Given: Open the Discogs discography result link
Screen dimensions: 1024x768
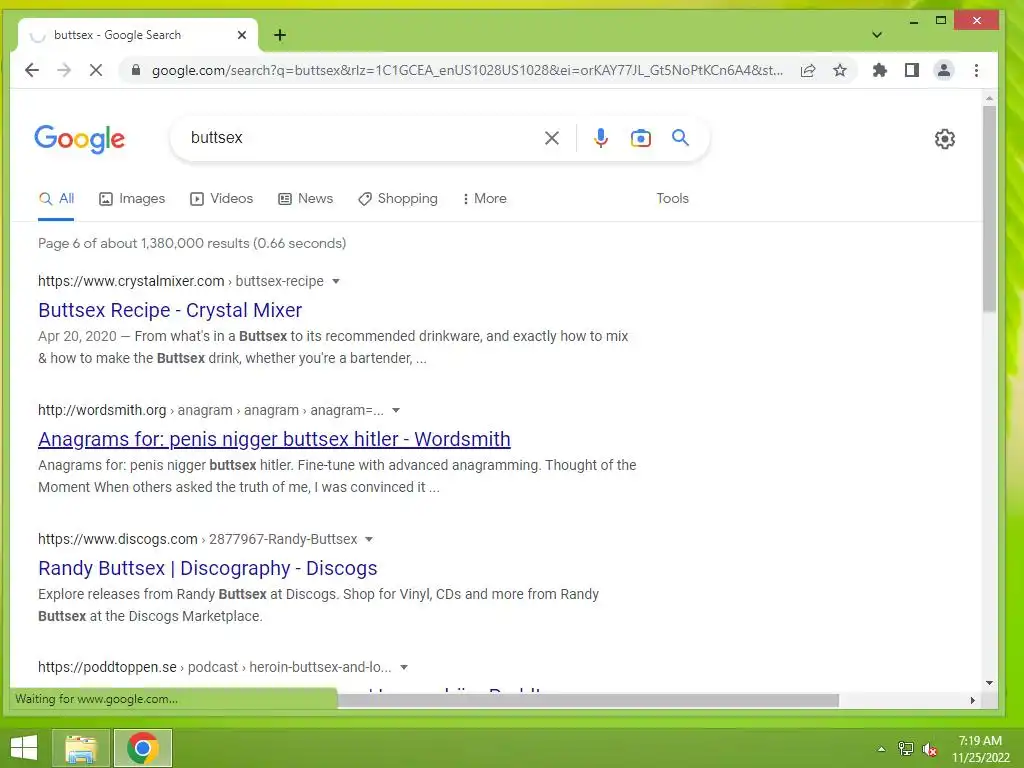Looking at the screenshot, I should tap(208, 568).
